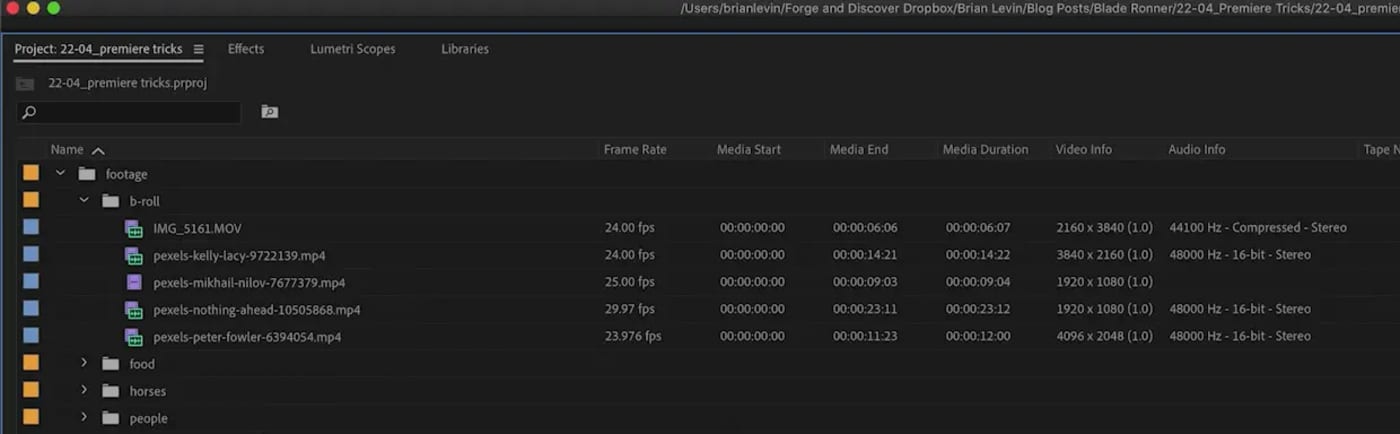Click the clip icon of IMG_5161.MOV
Viewport: 1400px width, 434px height.
click(x=134, y=228)
